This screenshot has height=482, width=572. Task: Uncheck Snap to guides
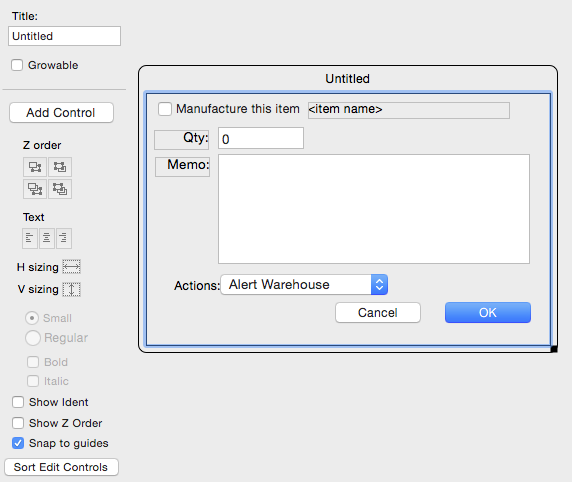[18, 443]
